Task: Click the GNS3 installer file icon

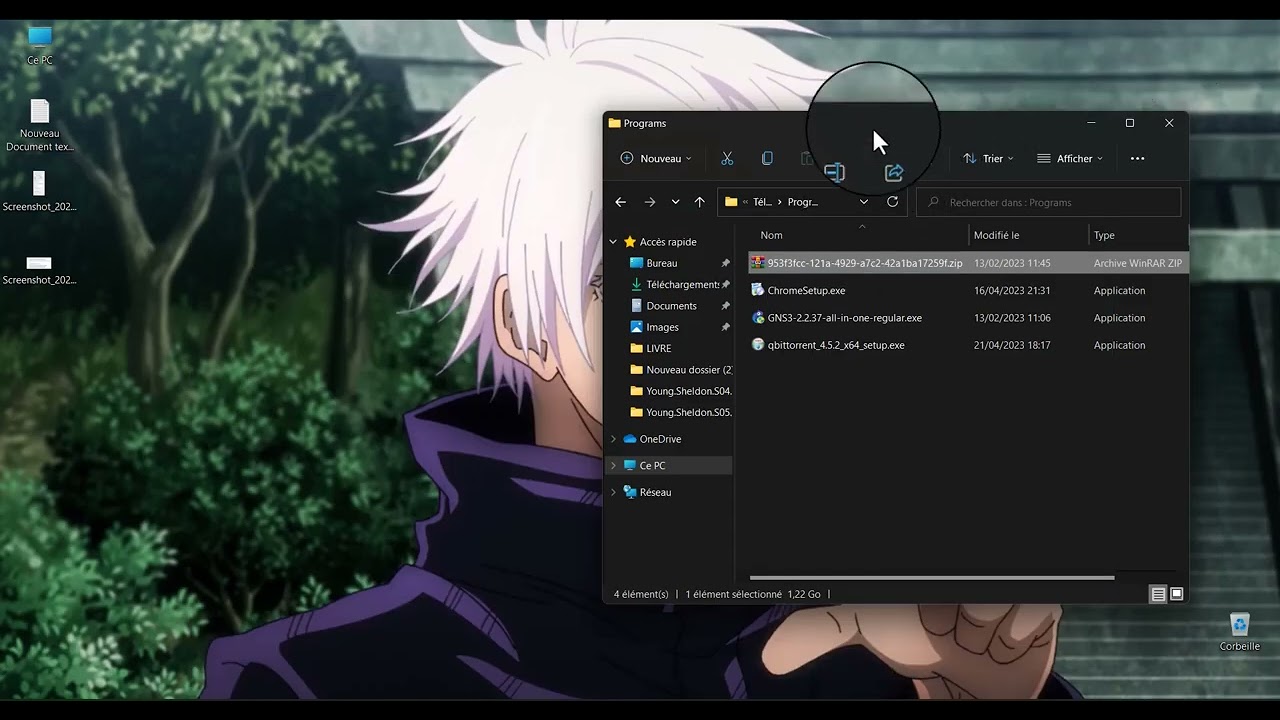Action: pyautogui.click(x=758, y=318)
